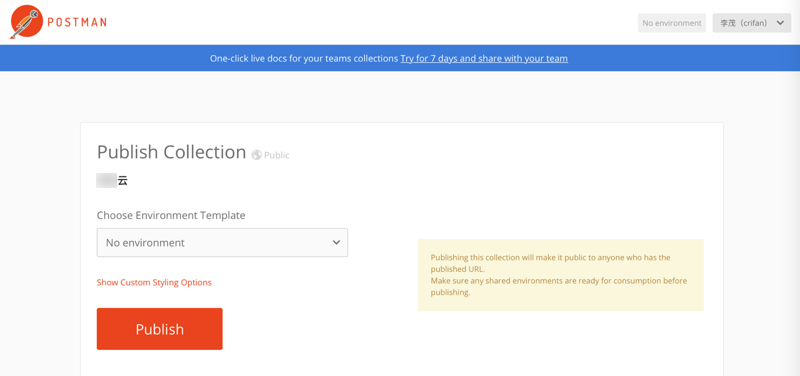Open Try for 7 days team link
The width and height of the screenshot is (800, 376).
click(484, 58)
